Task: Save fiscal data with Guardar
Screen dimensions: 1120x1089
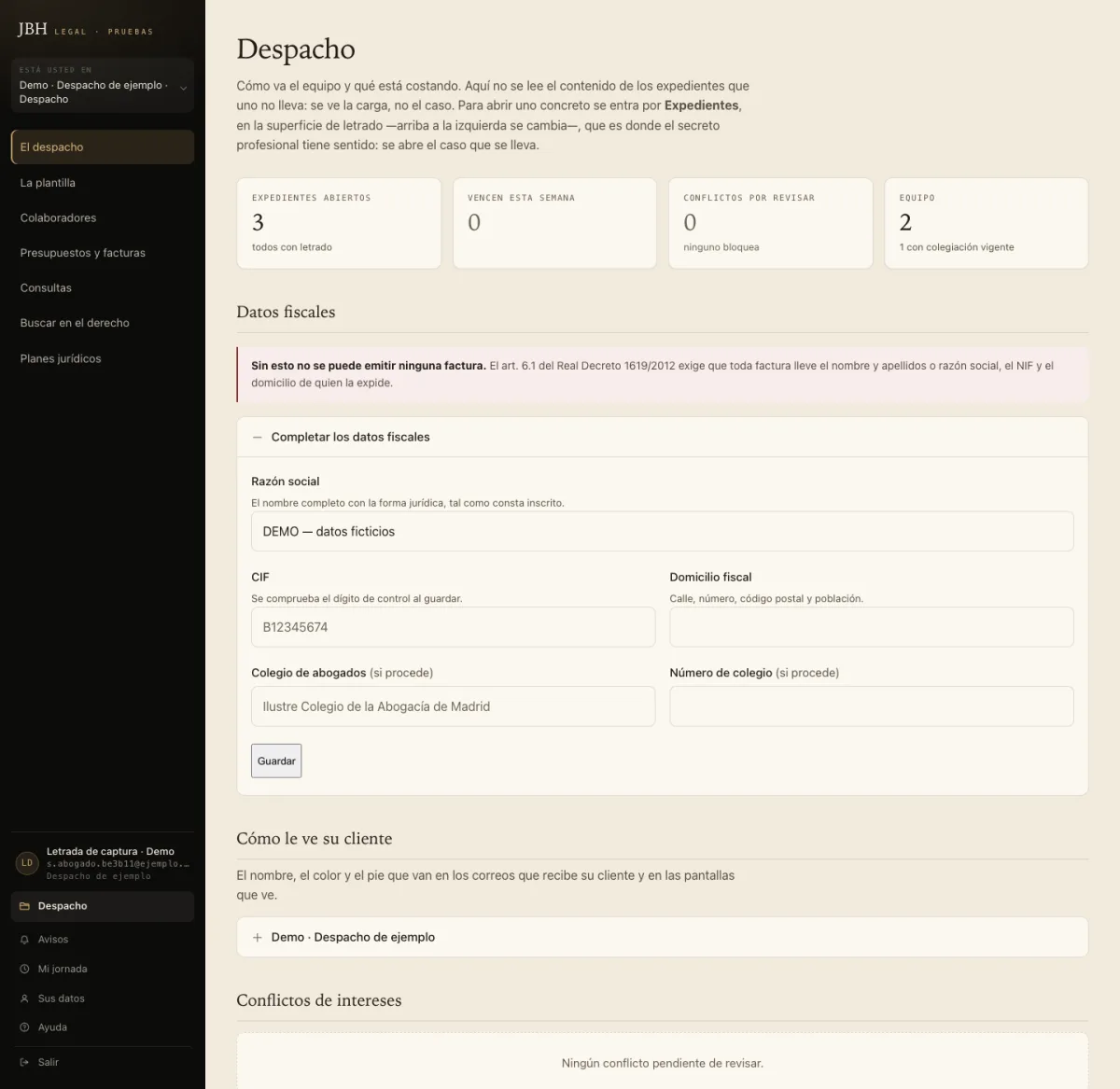Action: coord(276,761)
